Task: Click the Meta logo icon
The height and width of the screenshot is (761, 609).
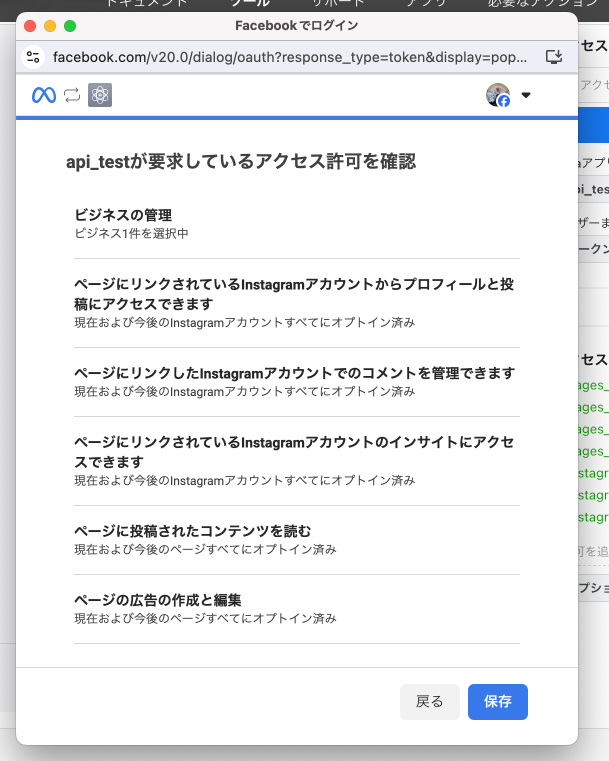Action: 43,95
